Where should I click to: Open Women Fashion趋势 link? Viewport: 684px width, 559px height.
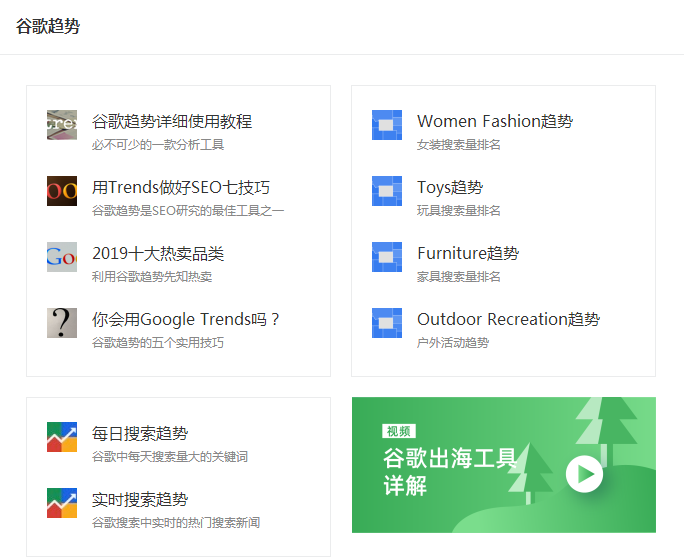pos(495,121)
